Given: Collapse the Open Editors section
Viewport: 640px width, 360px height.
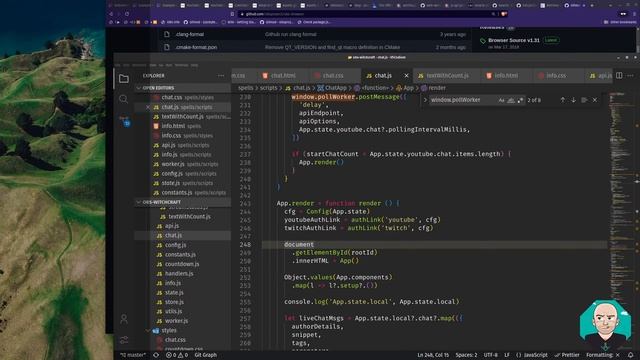Looking at the screenshot, I should [182, 88].
